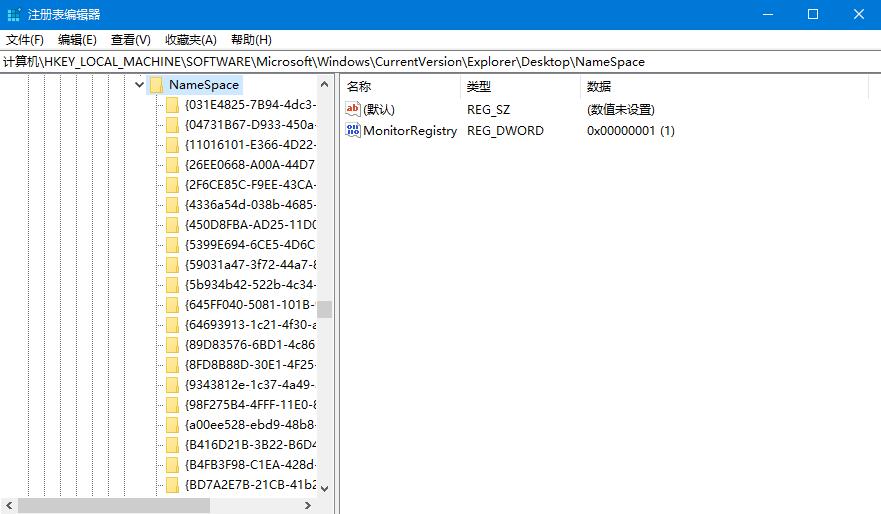
Task: Click folder icon of {8FD8B88D-30E1-4F25 key
Action: click(x=172, y=365)
